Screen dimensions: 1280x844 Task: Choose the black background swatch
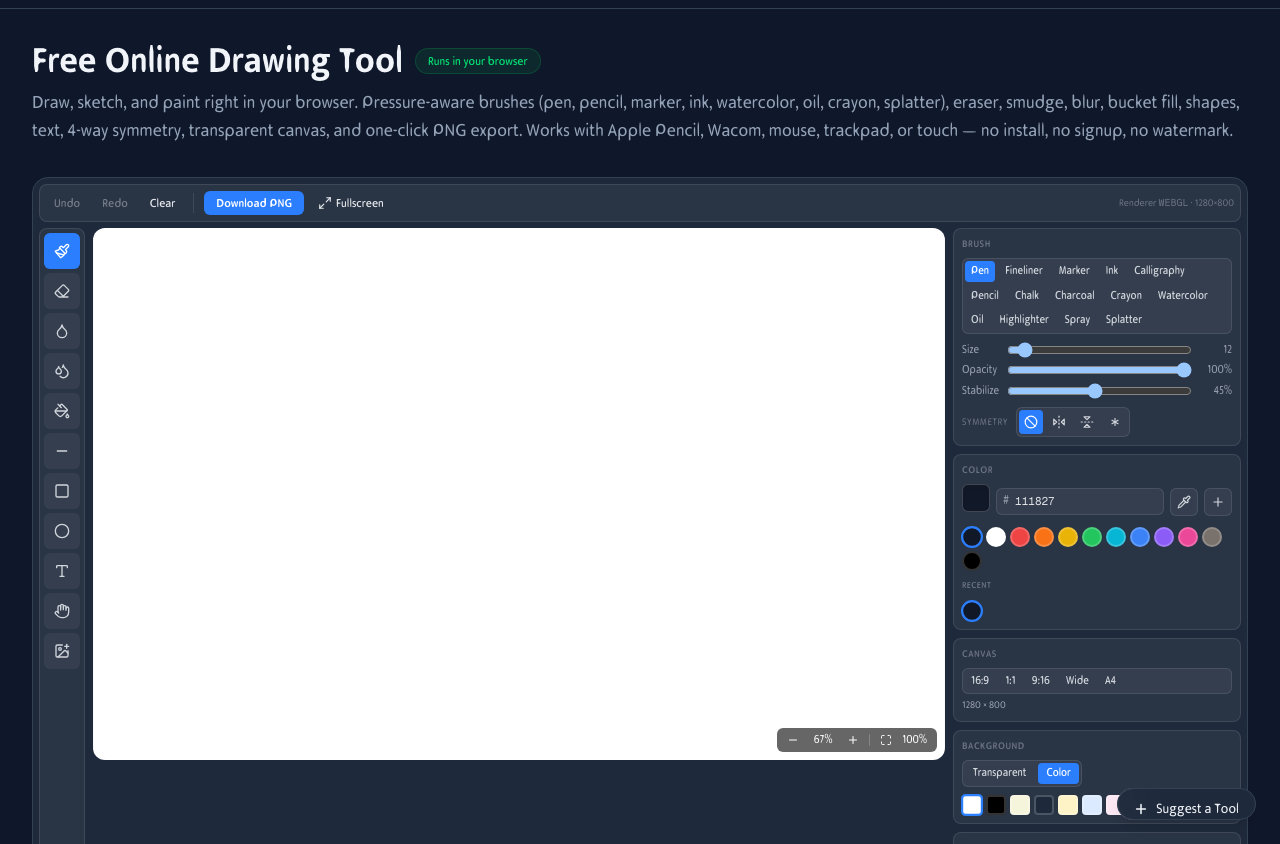(996, 805)
